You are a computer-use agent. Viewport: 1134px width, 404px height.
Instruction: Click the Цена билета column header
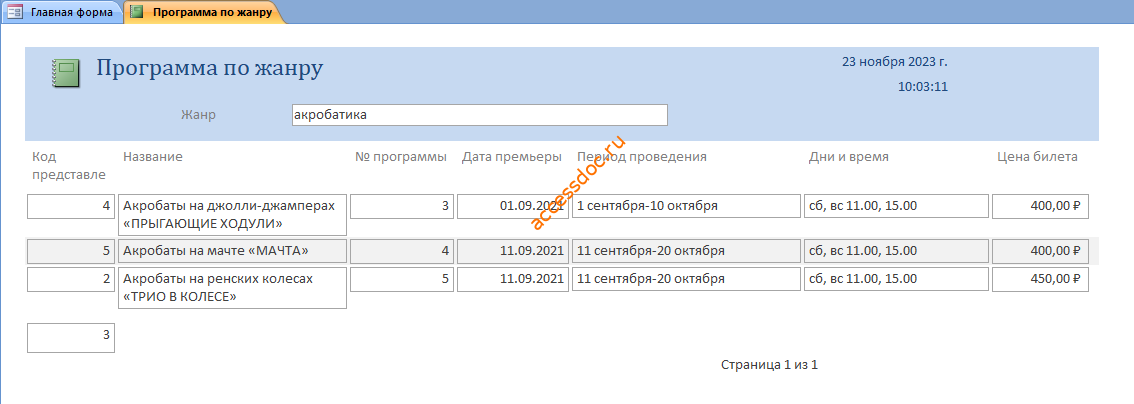(1037, 157)
